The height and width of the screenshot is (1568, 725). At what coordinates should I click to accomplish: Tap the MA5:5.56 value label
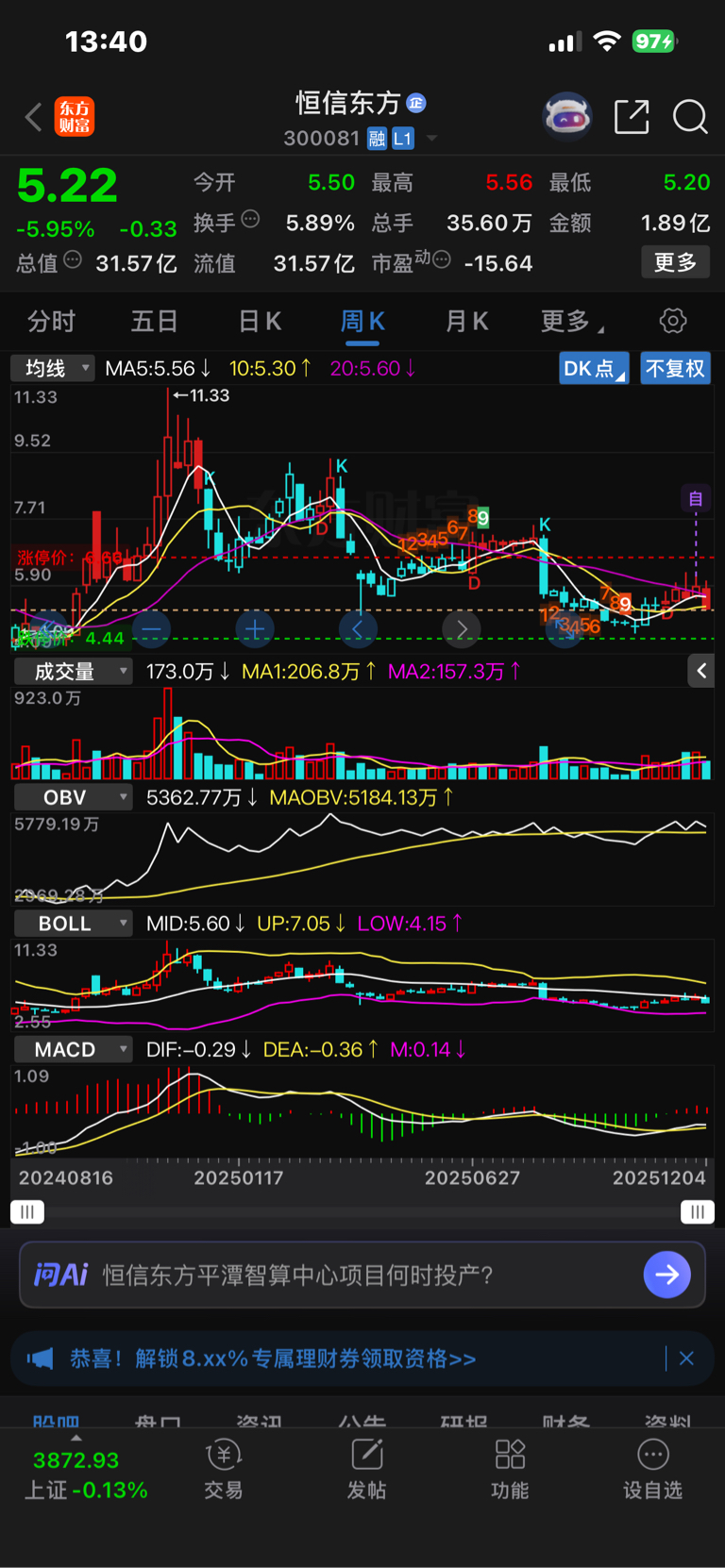click(158, 368)
